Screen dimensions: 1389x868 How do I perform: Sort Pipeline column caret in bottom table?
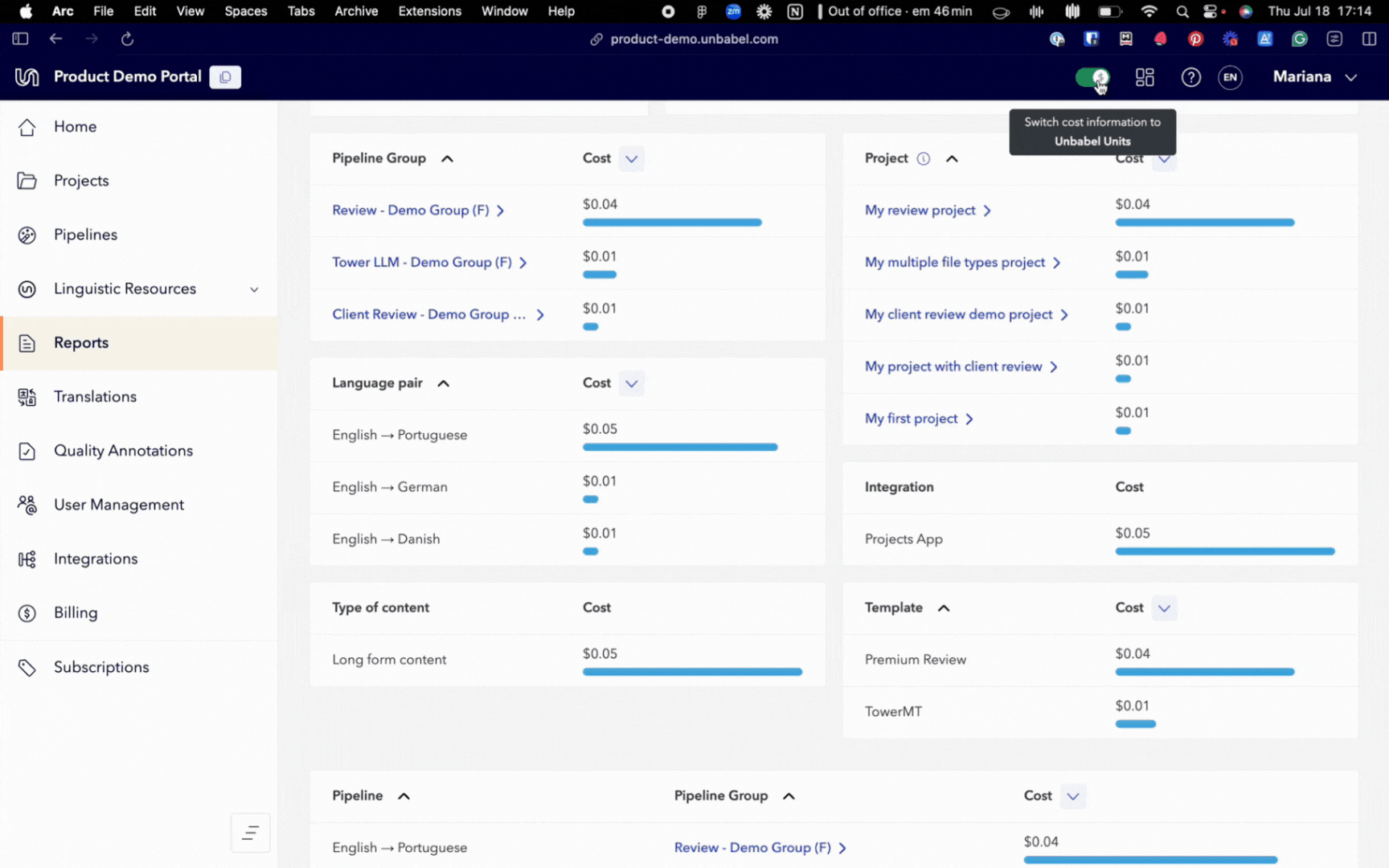(404, 796)
